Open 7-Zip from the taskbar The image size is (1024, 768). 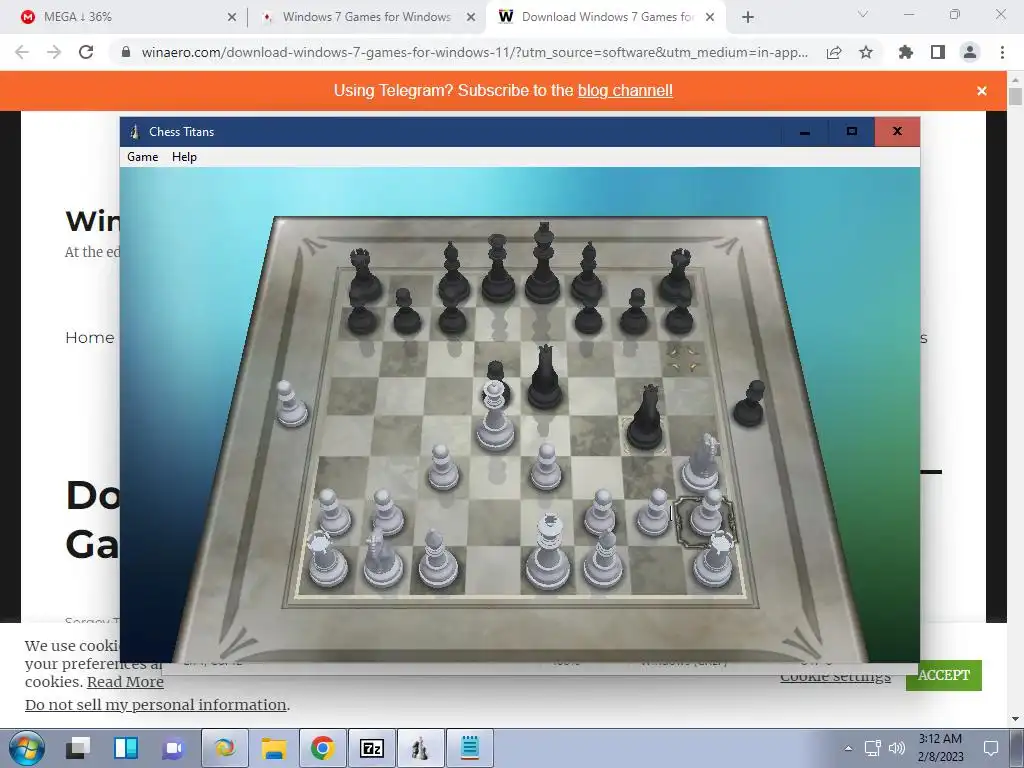click(x=372, y=748)
